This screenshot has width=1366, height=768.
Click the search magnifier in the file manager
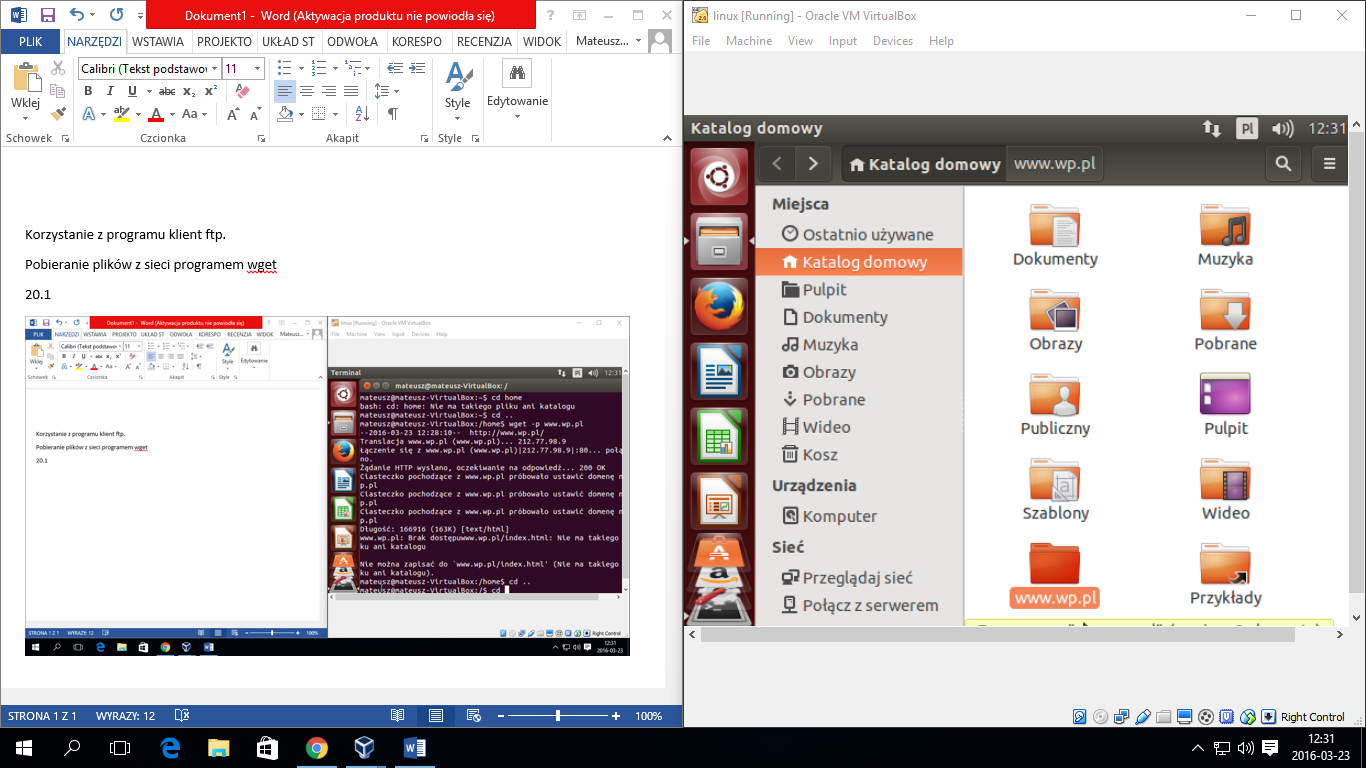[1282, 164]
